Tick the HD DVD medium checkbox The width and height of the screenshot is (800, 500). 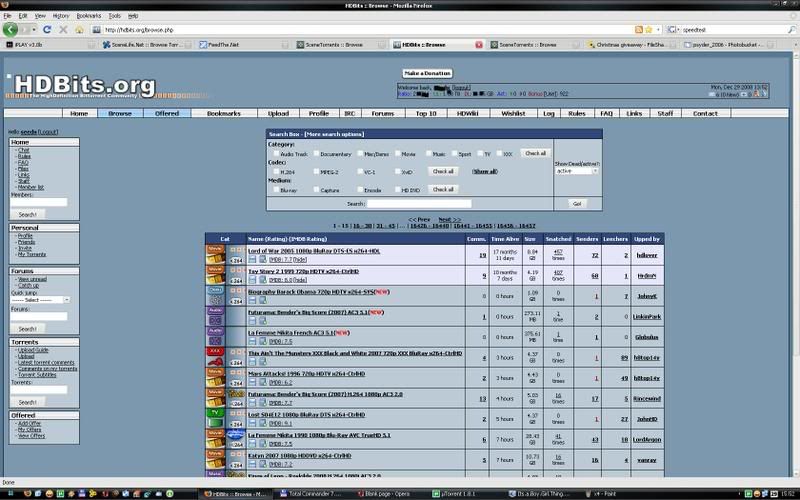click(397, 189)
